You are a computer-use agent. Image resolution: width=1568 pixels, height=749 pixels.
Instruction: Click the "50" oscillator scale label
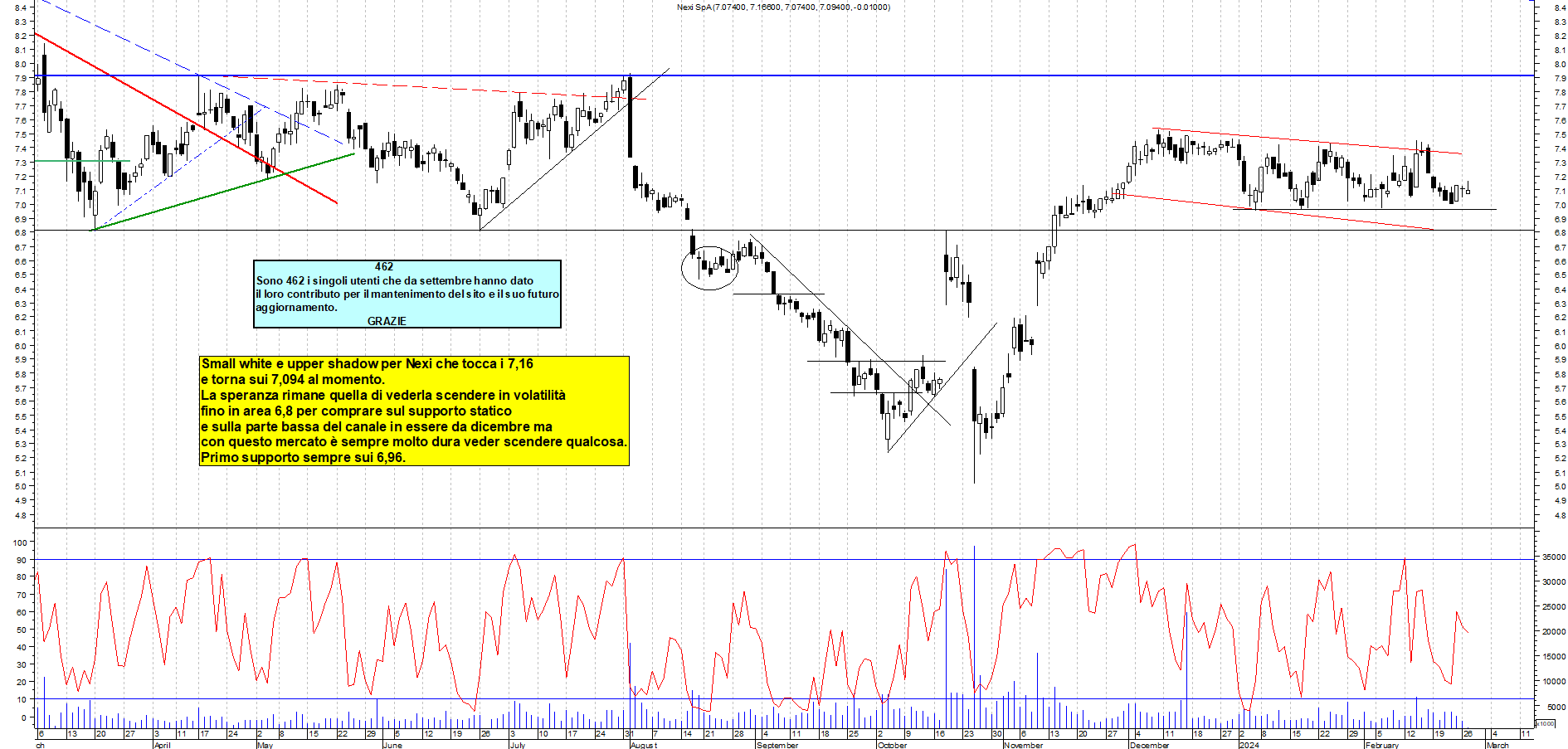point(22,630)
